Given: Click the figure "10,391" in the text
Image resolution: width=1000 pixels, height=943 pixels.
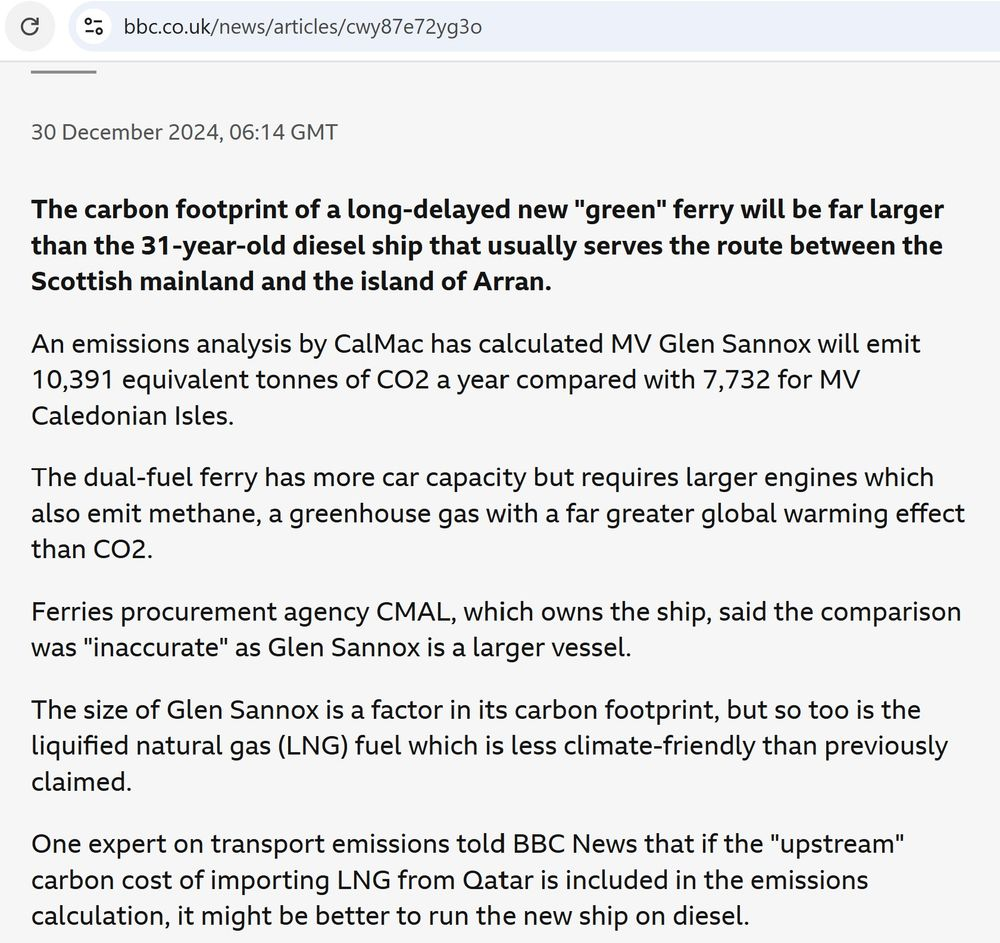Looking at the screenshot, I should [x=70, y=380].
